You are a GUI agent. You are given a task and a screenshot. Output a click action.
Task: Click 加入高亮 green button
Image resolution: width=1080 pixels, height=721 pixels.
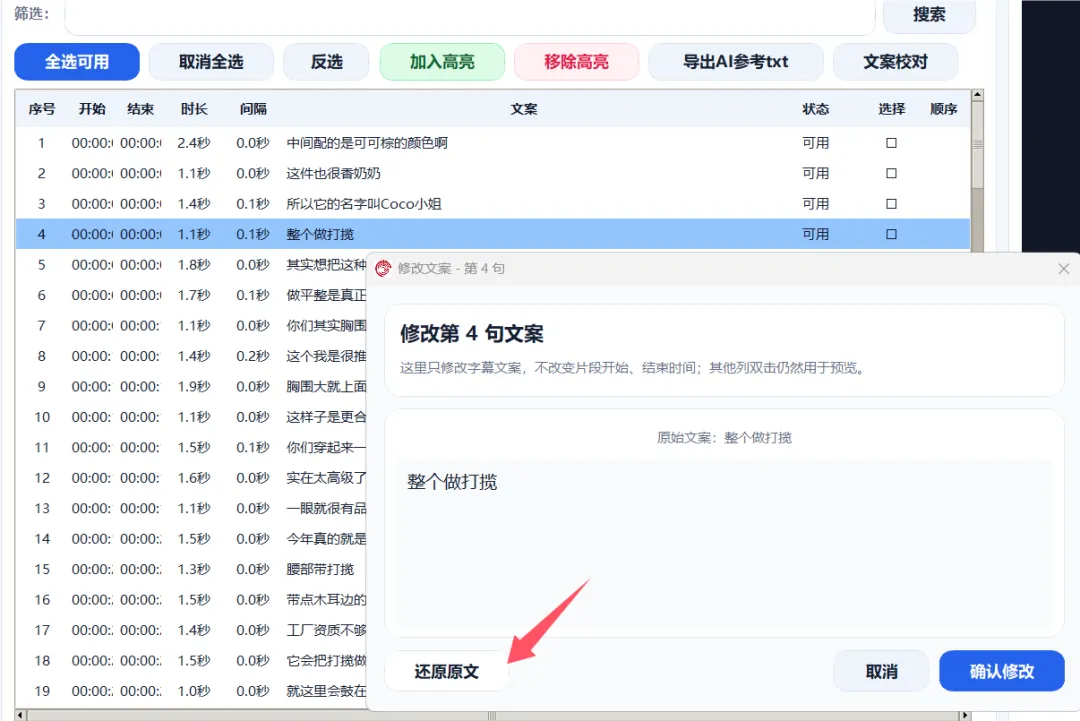(x=442, y=62)
